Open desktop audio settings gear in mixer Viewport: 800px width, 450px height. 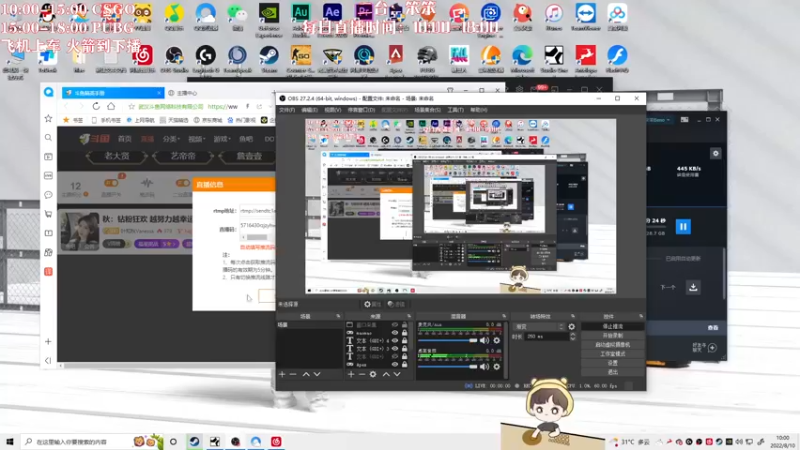[496, 366]
